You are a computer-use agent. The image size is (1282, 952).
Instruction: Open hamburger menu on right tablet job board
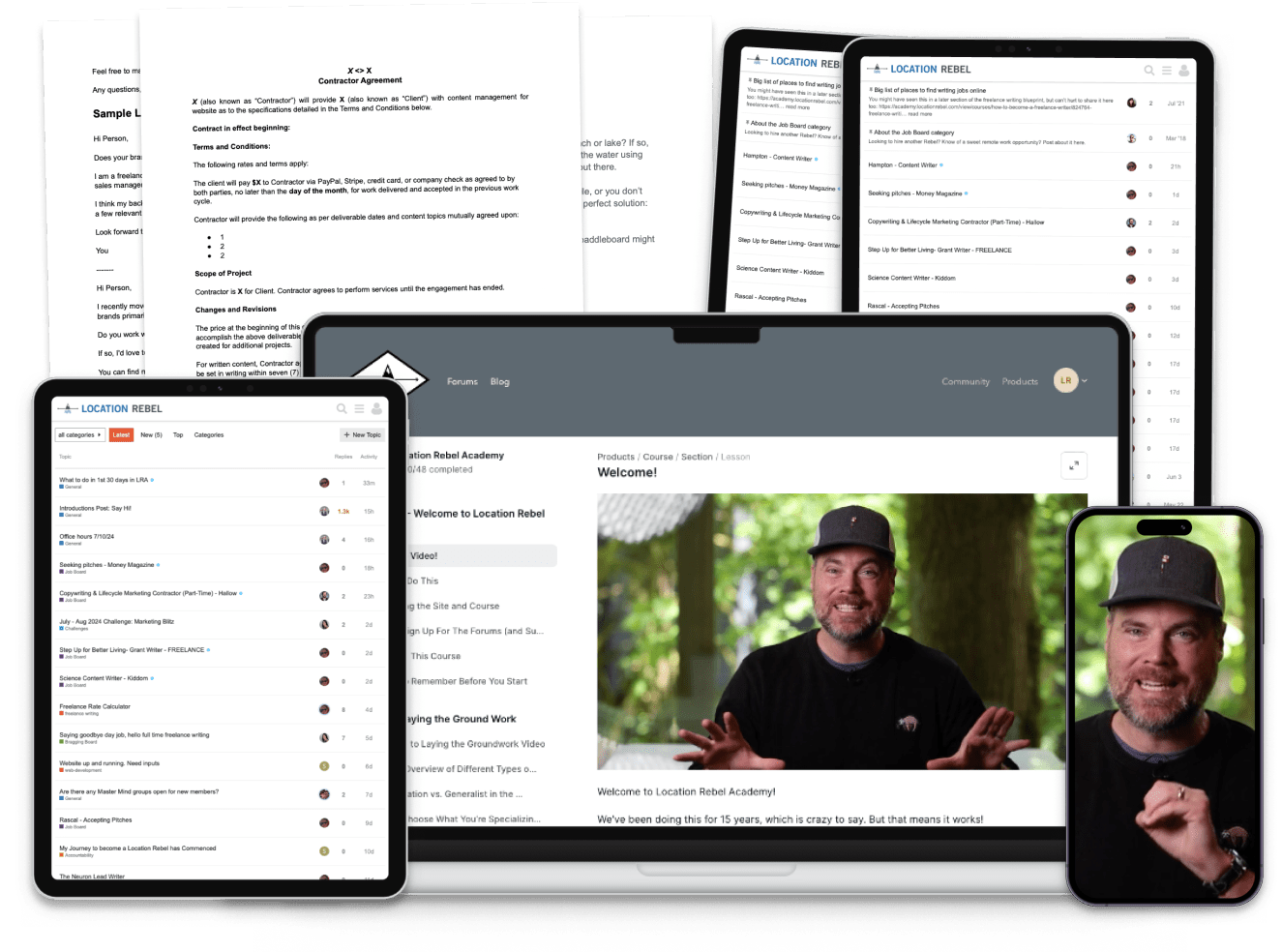(x=1167, y=70)
